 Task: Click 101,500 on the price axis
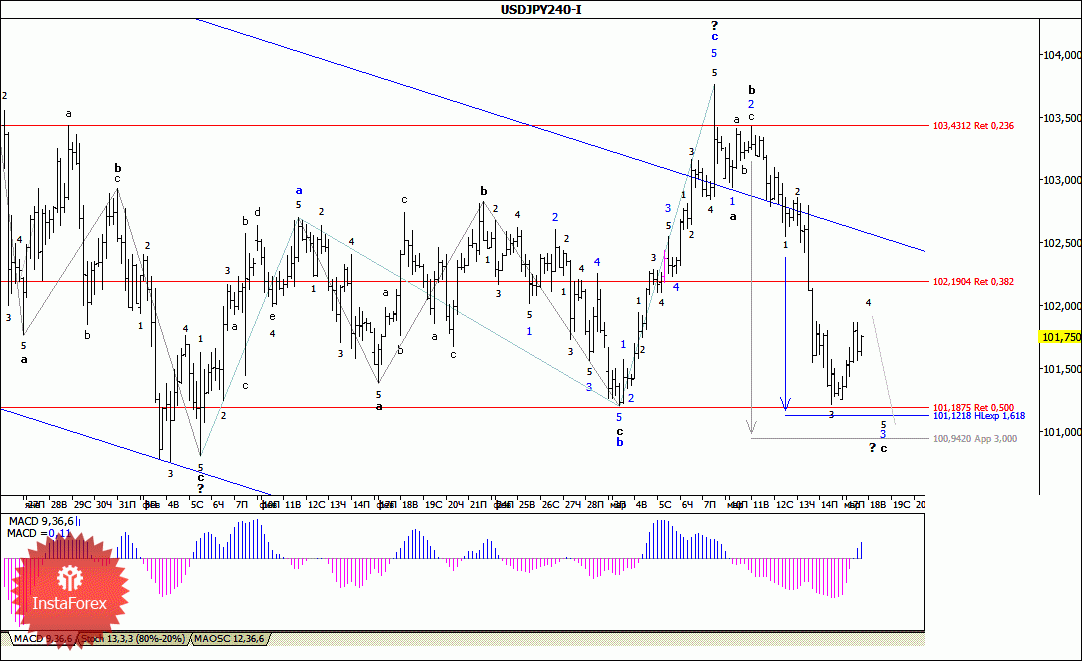coord(1061,369)
